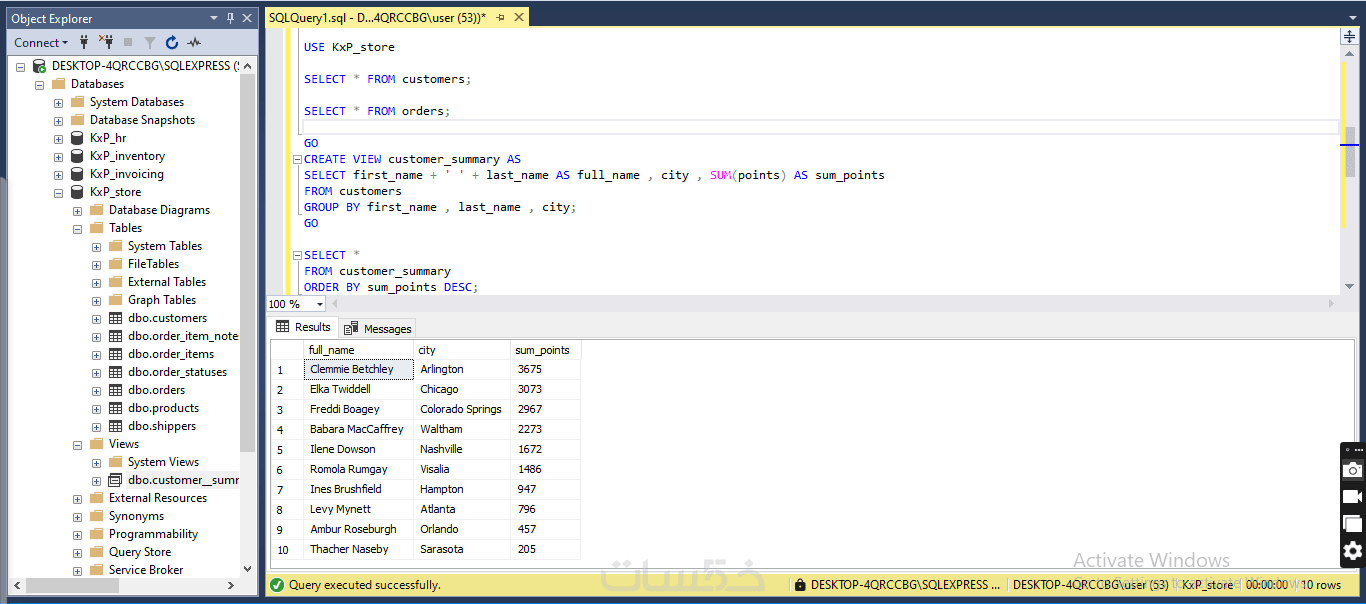Image resolution: width=1366 pixels, height=604 pixels.
Task: Switch to the Messages tab
Action: pyautogui.click(x=378, y=328)
